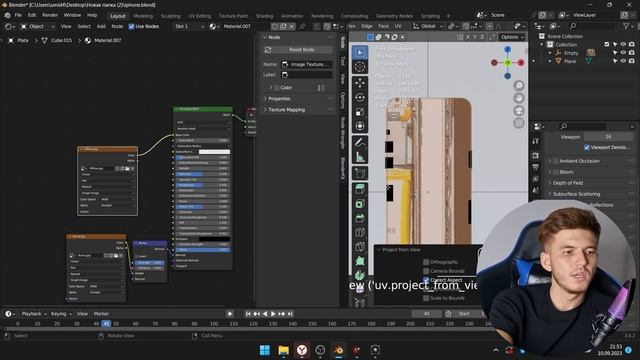Enable the Orthographic checkbox in Project from View

pyautogui.click(x=426, y=262)
